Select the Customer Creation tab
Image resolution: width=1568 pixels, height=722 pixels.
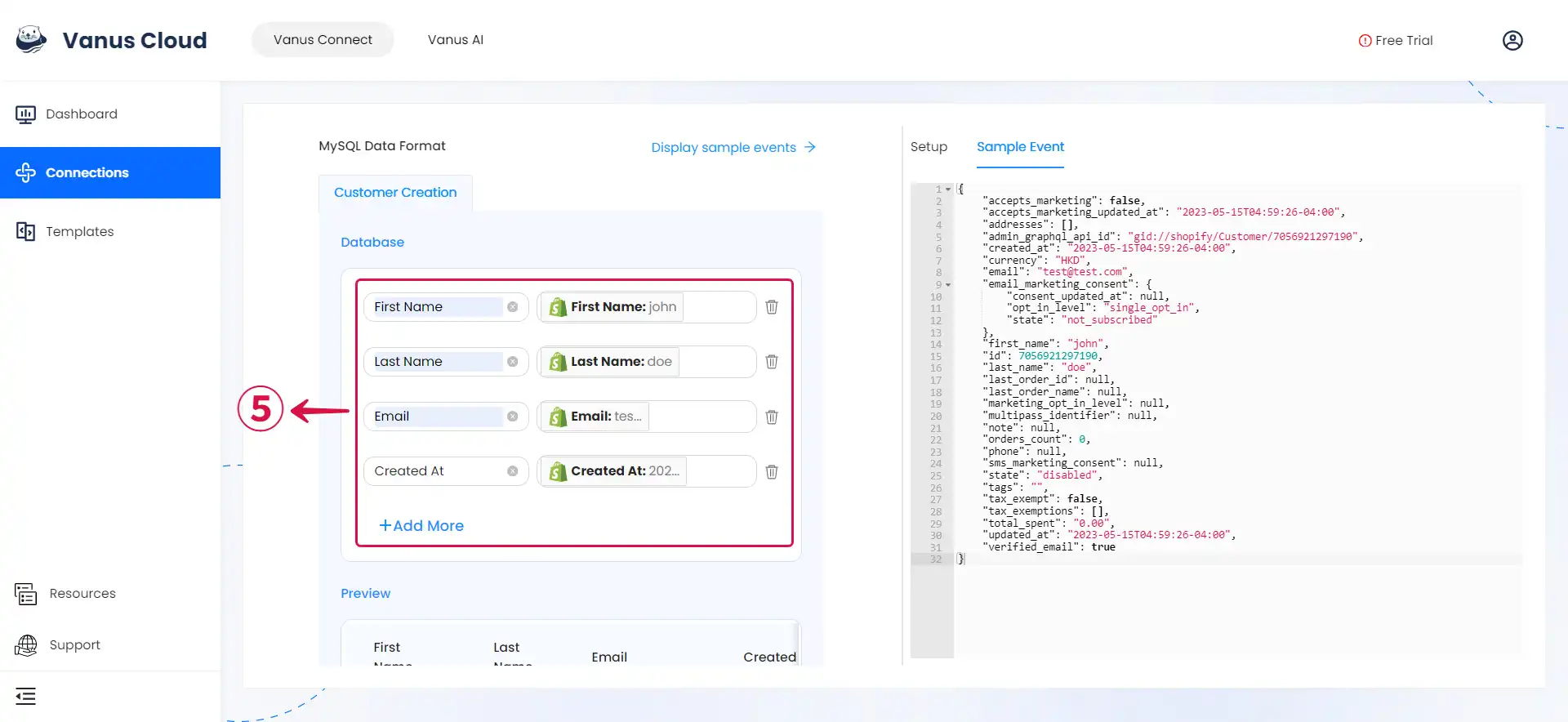click(395, 193)
